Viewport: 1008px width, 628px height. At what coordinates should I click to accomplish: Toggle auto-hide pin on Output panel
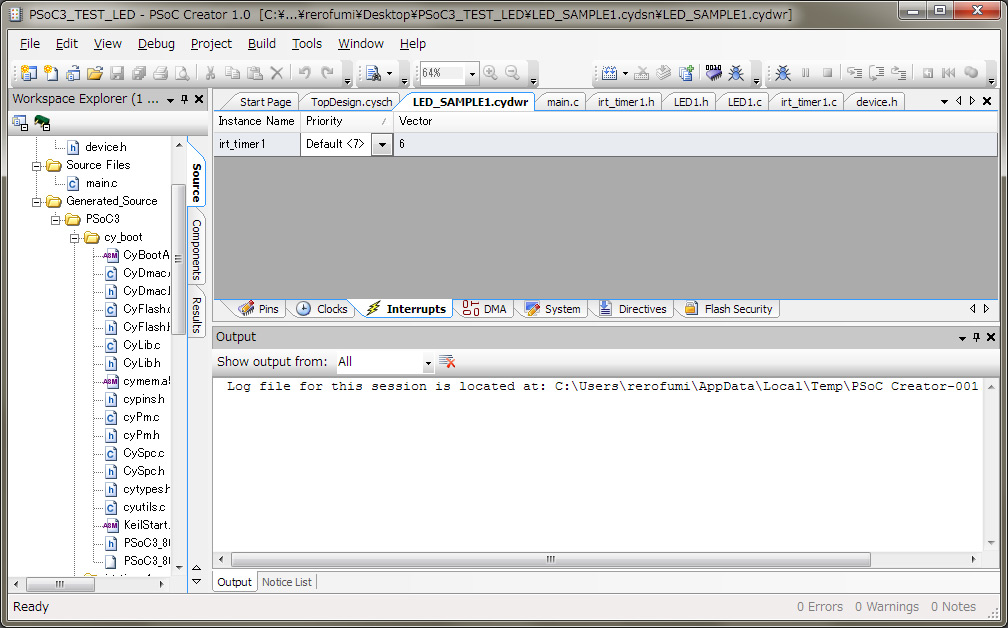[x=976, y=337]
